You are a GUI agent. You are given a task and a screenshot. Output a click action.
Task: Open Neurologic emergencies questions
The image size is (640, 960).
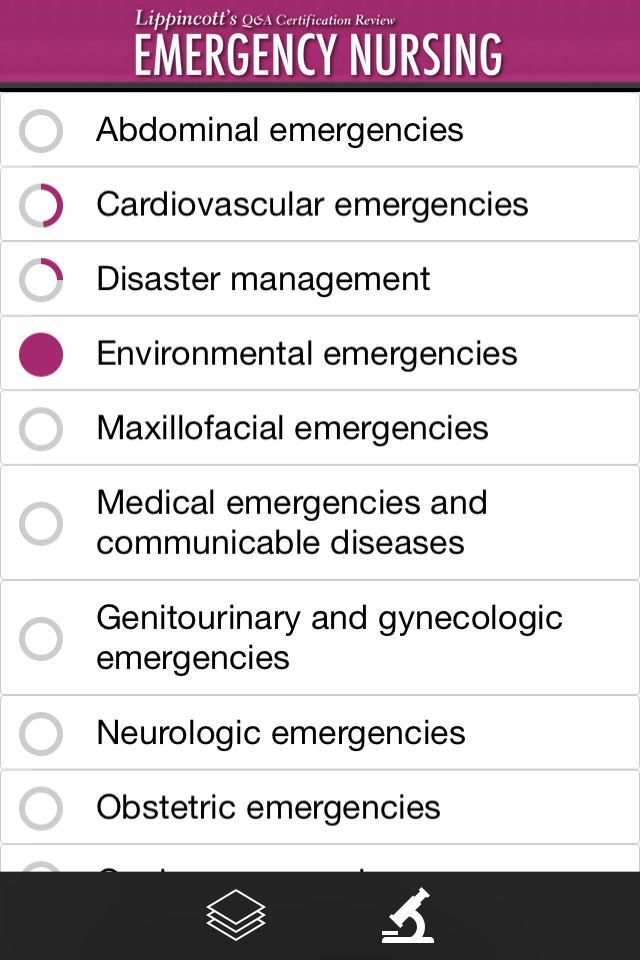[281, 733]
